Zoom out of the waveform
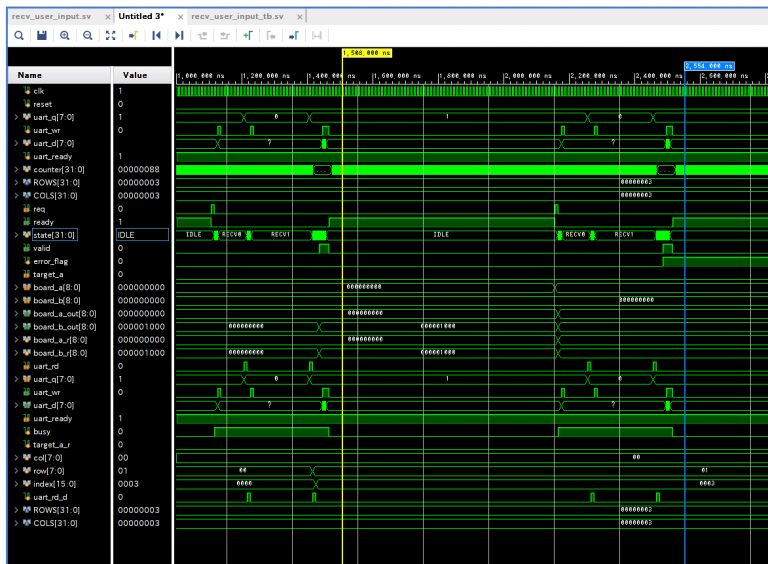Viewport: 768px width, 564px height. [88, 35]
